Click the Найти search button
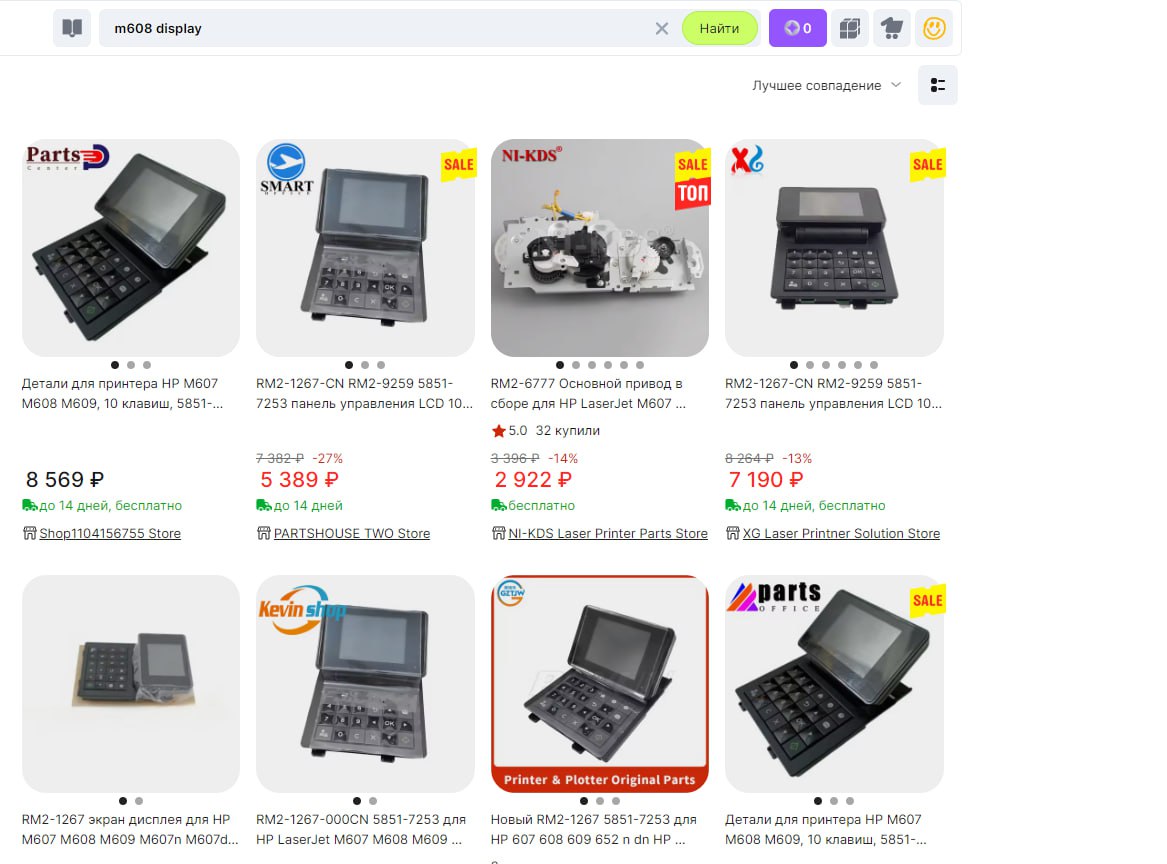The width and height of the screenshot is (1167, 864). [x=720, y=28]
